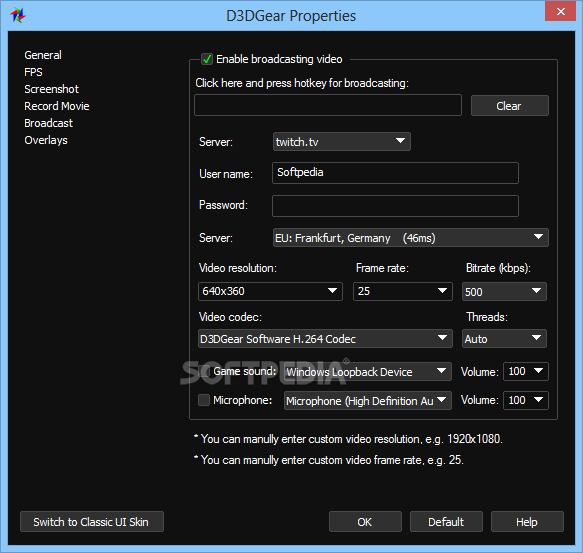Enable the Microphone checkbox

point(204,400)
